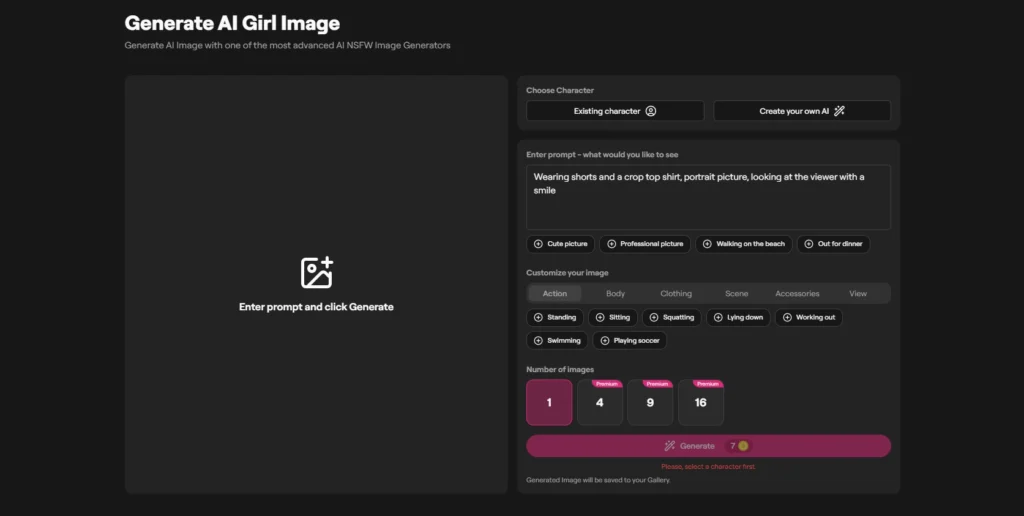Image resolution: width=1024 pixels, height=516 pixels.
Task: Add the Professional picture prompt suggestion
Action: pos(645,244)
